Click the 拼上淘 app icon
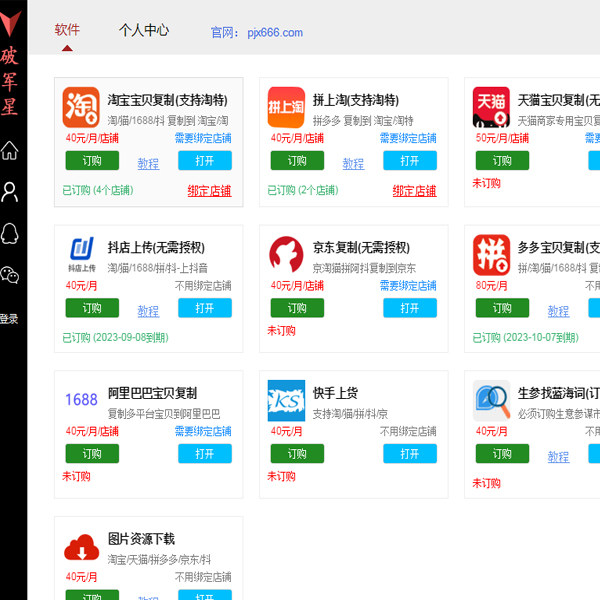The height and width of the screenshot is (600, 600). pos(286,107)
